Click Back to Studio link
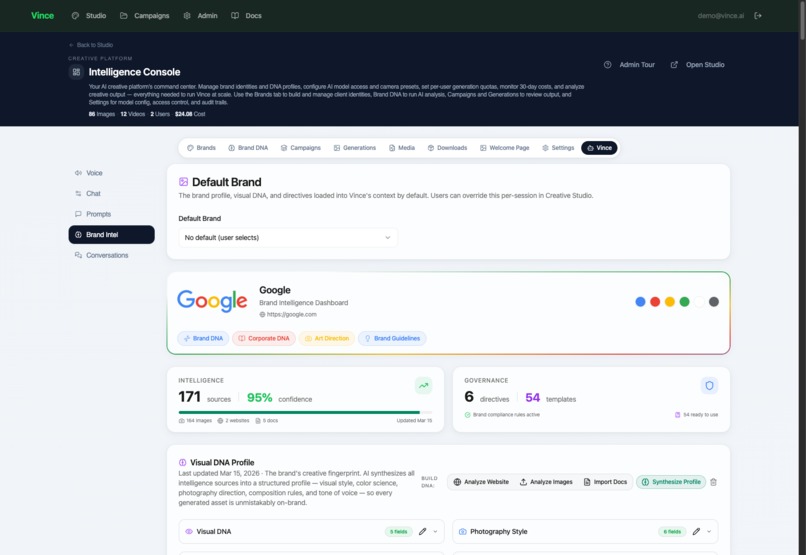The height and width of the screenshot is (555, 806). coord(91,45)
